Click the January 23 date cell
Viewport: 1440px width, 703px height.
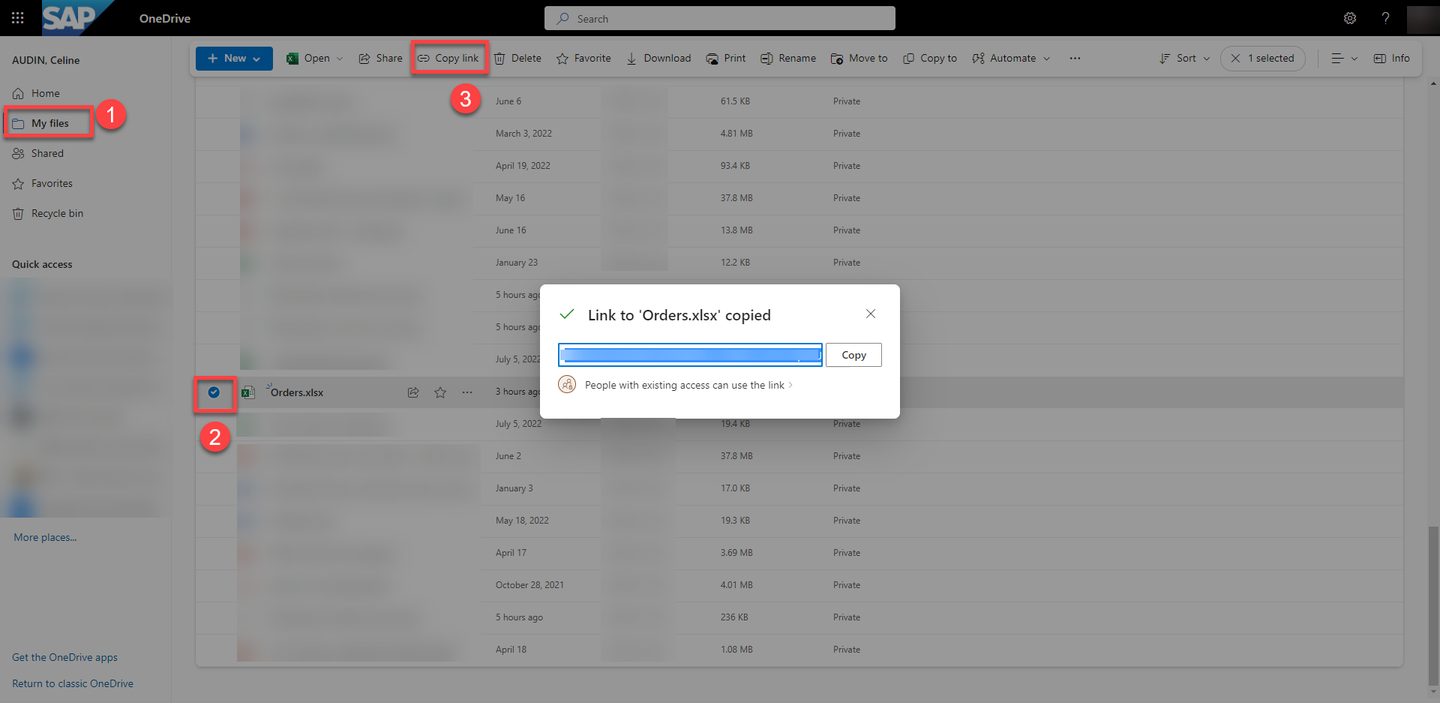pyautogui.click(x=517, y=262)
